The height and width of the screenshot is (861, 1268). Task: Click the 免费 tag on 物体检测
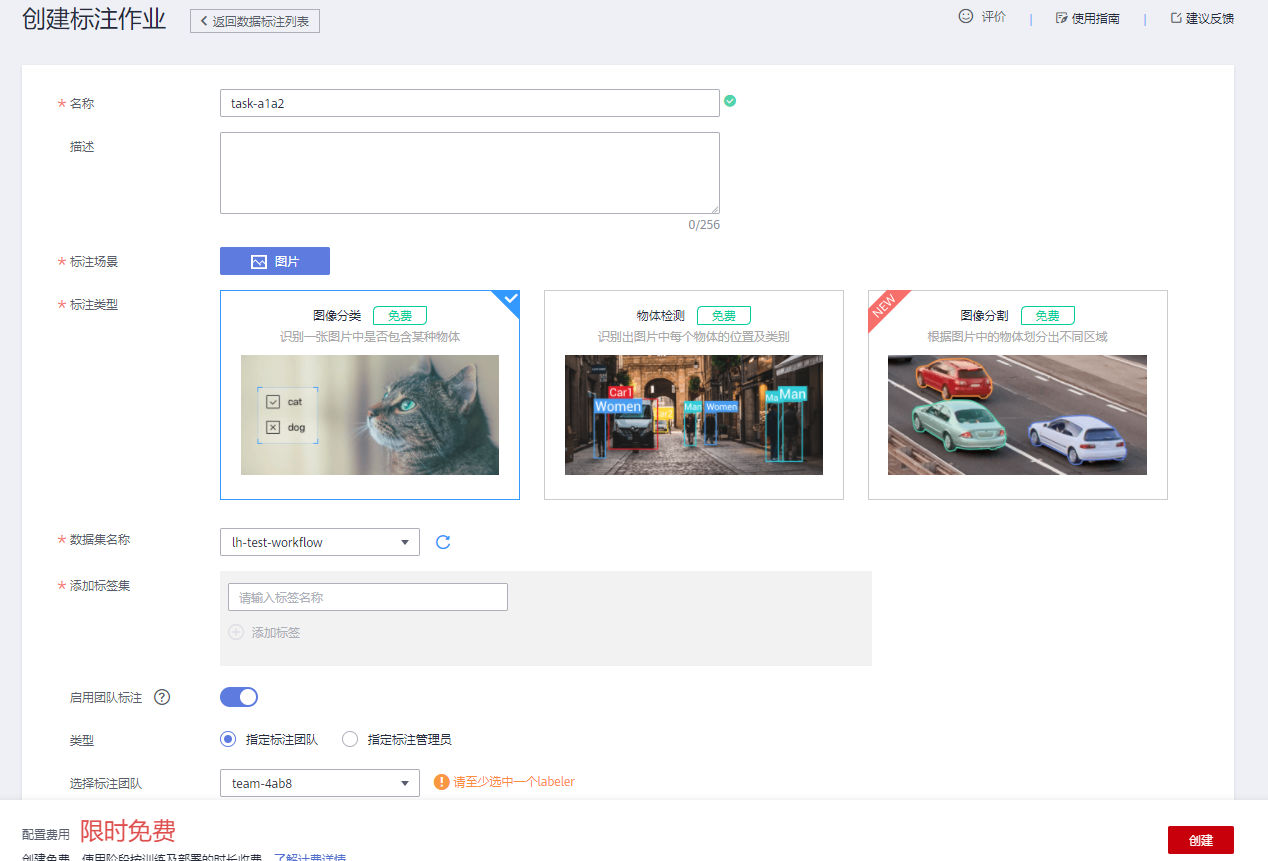pos(724,316)
